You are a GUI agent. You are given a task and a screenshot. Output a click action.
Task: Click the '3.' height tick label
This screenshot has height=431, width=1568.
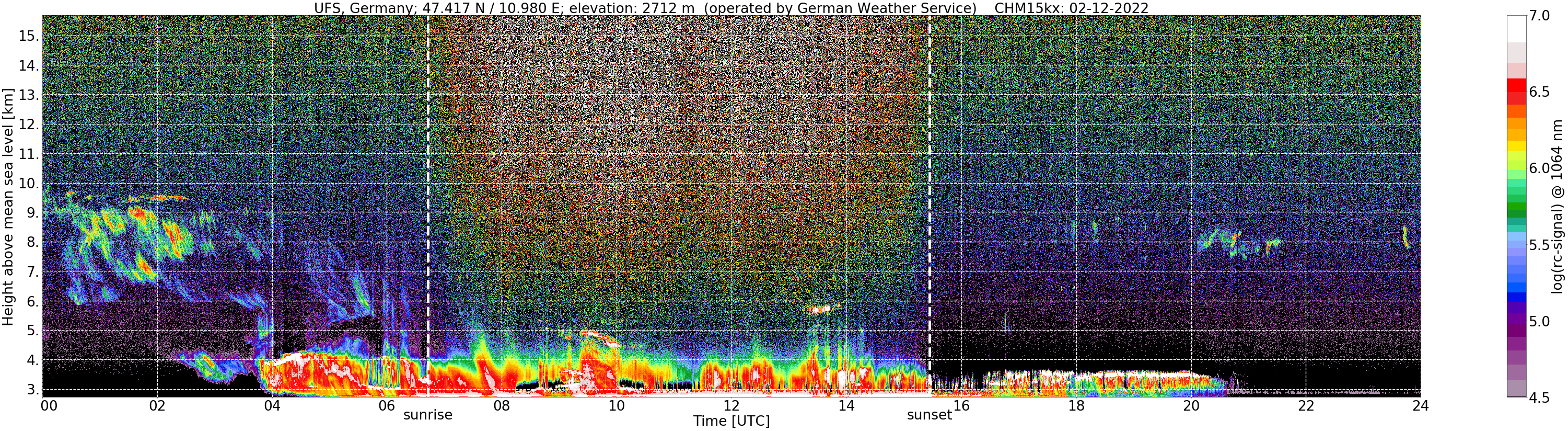pos(33,390)
